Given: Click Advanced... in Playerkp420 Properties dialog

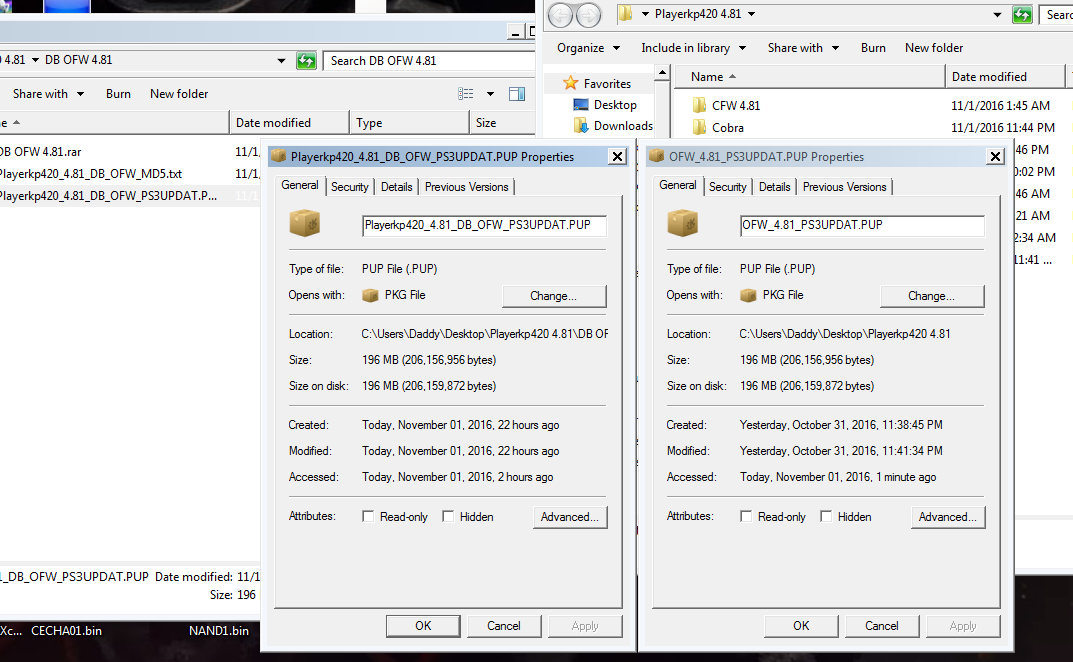Looking at the screenshot, I should (x=569, y=517).
